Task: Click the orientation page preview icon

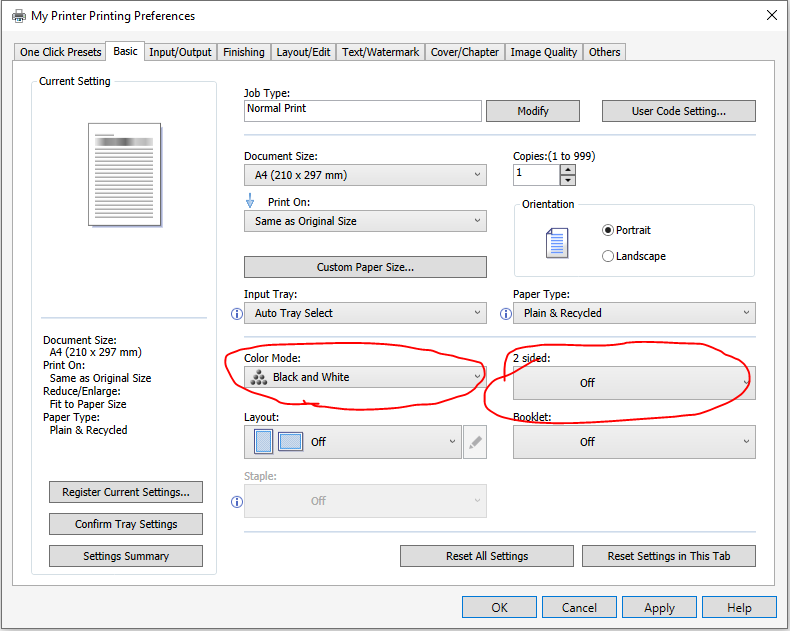Action: point(557,243)
